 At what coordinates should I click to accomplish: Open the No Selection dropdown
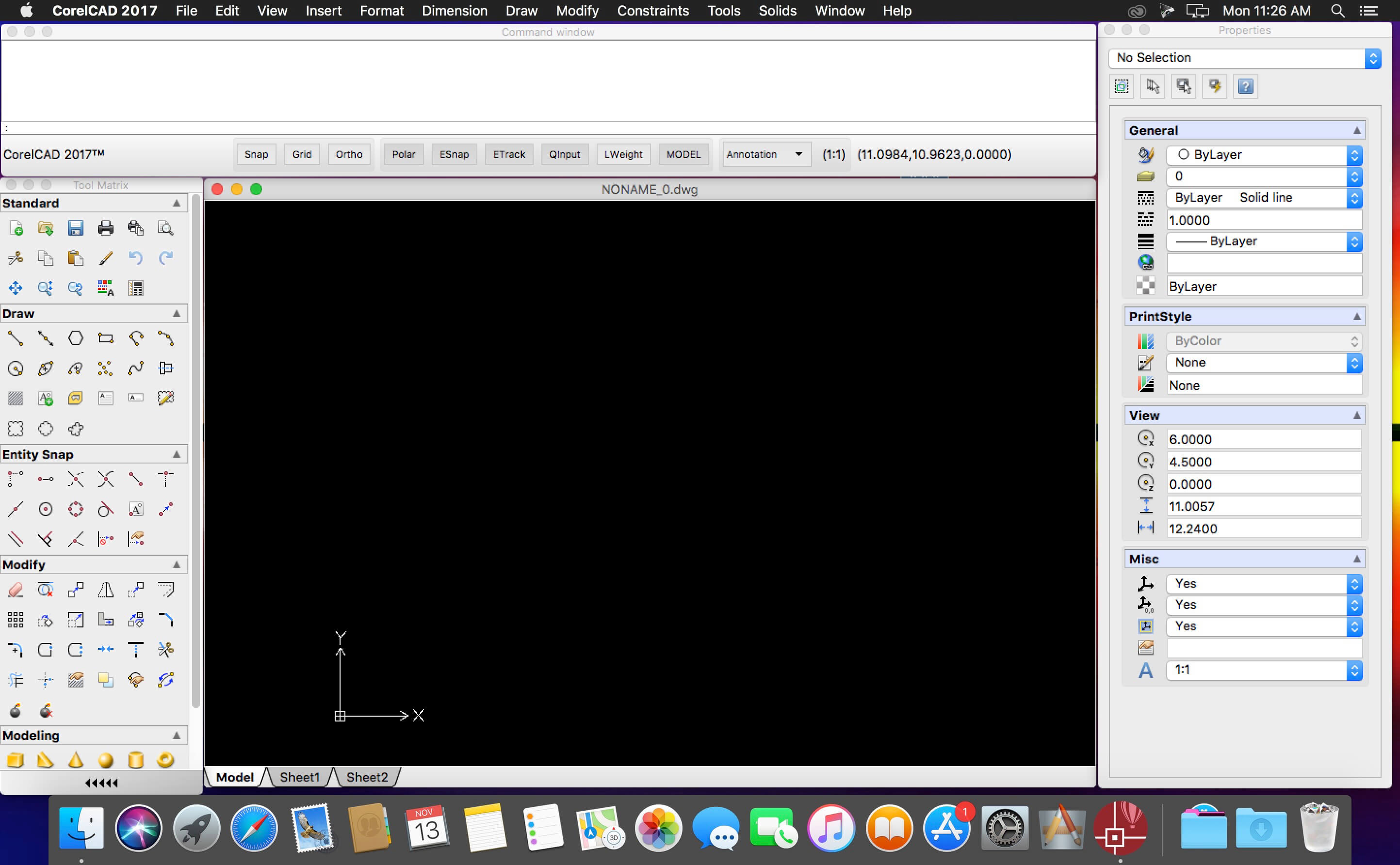1244,58
